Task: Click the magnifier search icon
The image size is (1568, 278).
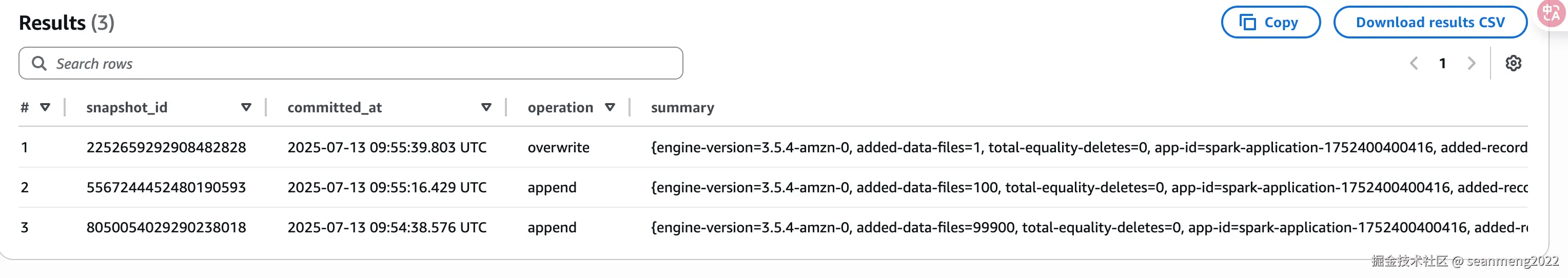Action: pyautogui.click(x=39, y=63)
